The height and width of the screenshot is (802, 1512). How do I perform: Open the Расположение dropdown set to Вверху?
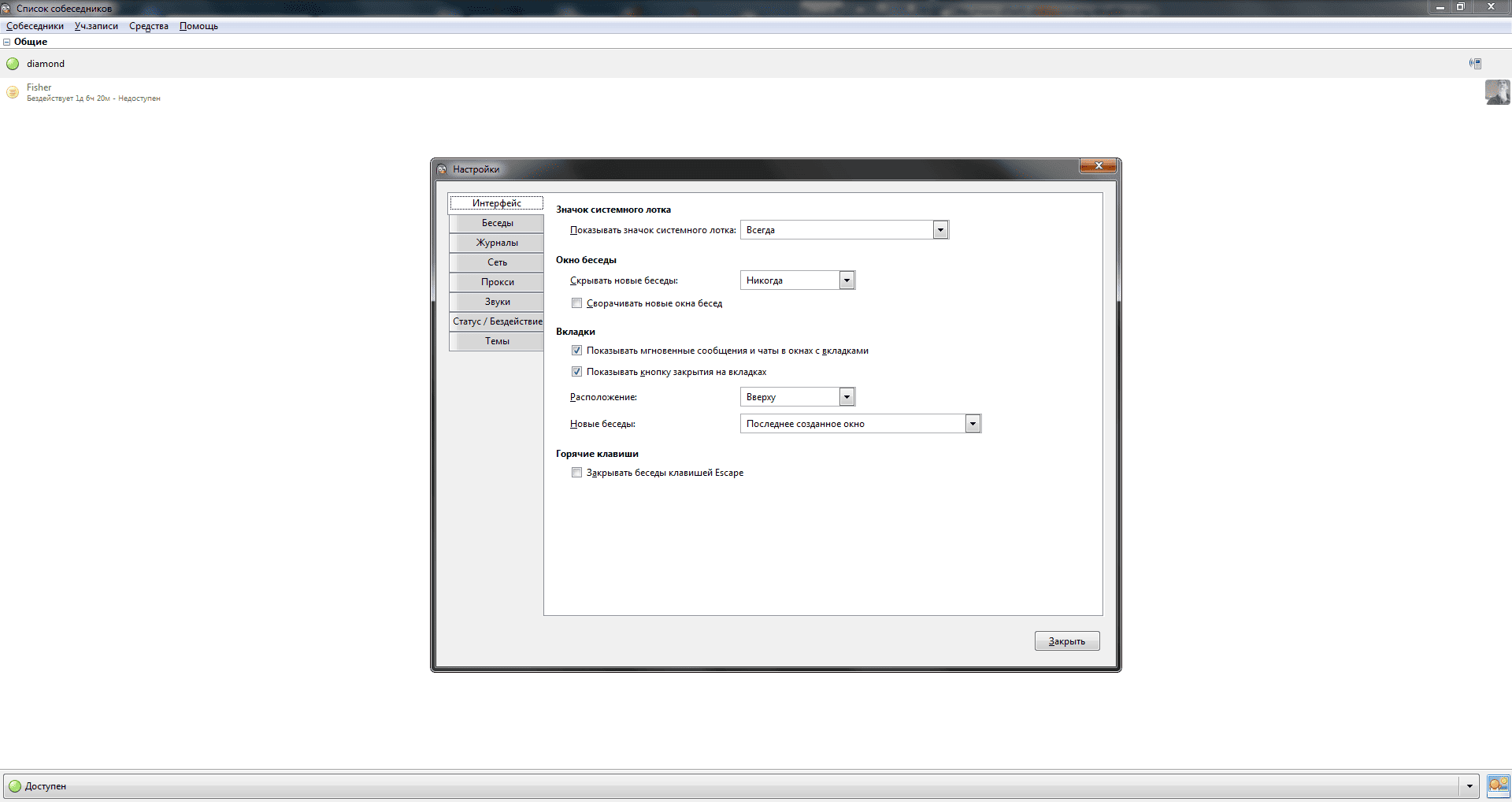coord(847,397)
